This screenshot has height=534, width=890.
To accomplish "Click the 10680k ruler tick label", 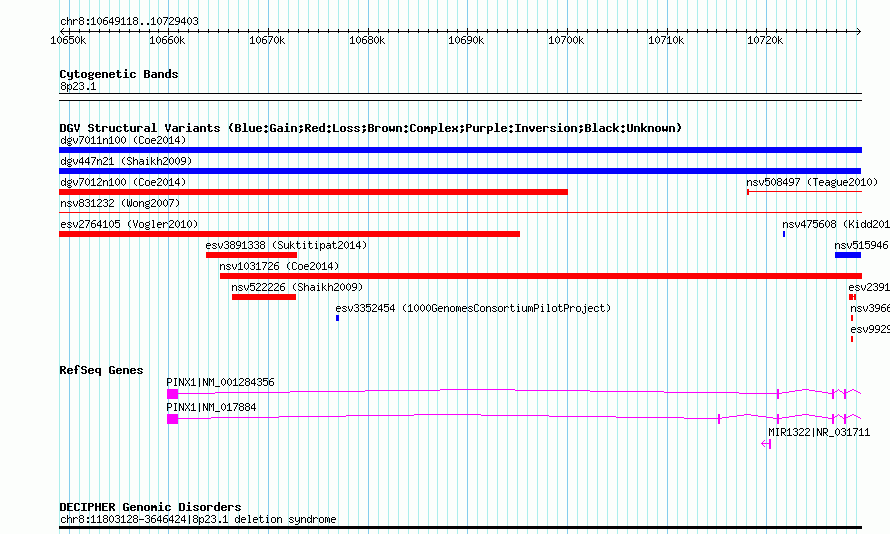I will click(367, 40).
